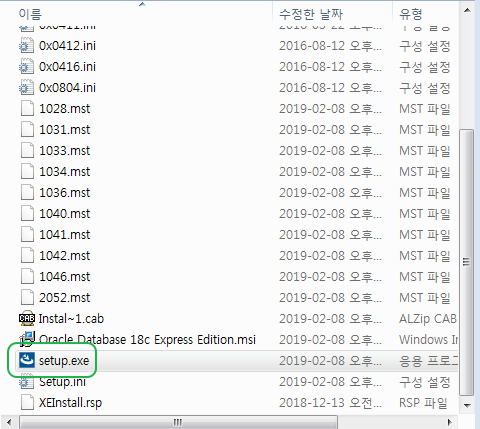This screenshot has width=480, height=429.
Task: Click the RSP 파일 type cell
Action: (423, 403)
